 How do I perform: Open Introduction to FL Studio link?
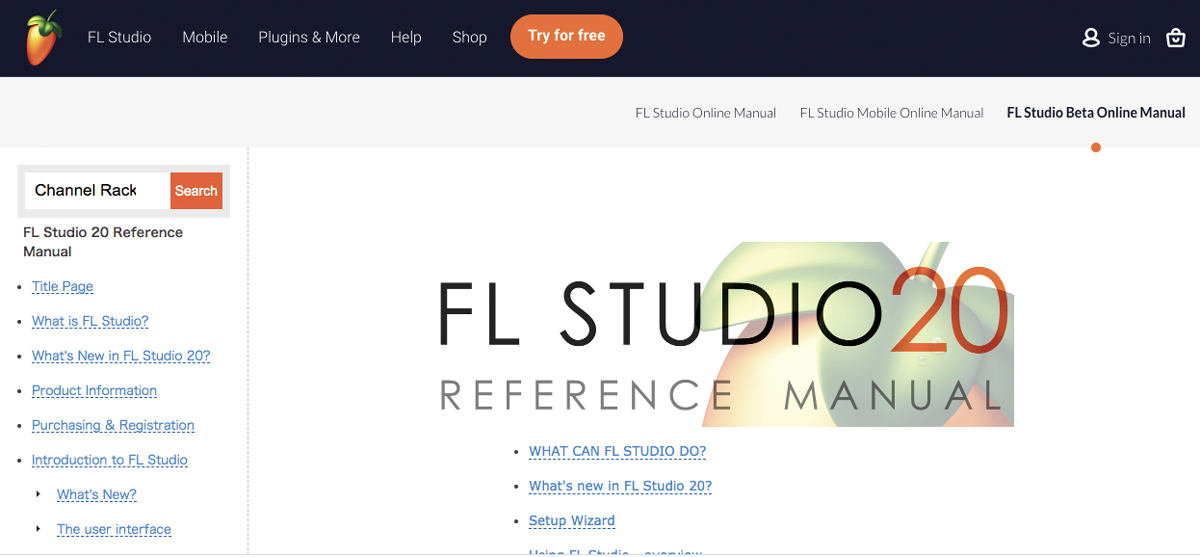click(109, 460)
